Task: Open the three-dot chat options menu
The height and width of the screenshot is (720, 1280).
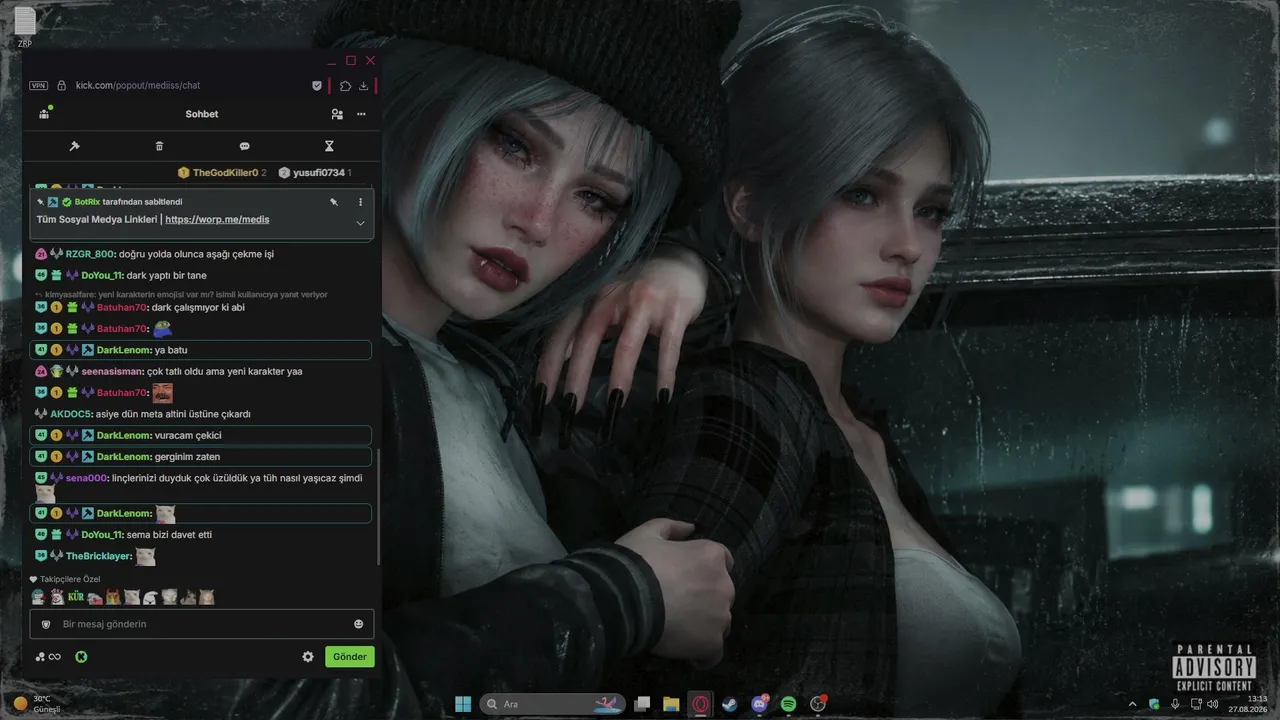Action: (361, 114)
